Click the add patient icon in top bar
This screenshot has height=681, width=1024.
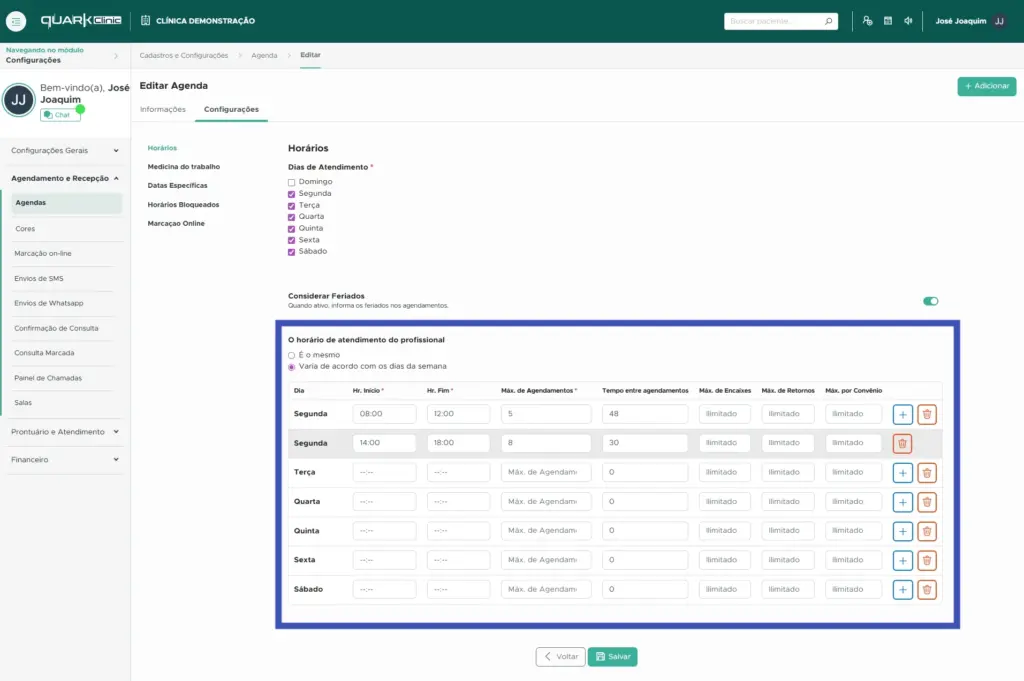coord(867,21)
